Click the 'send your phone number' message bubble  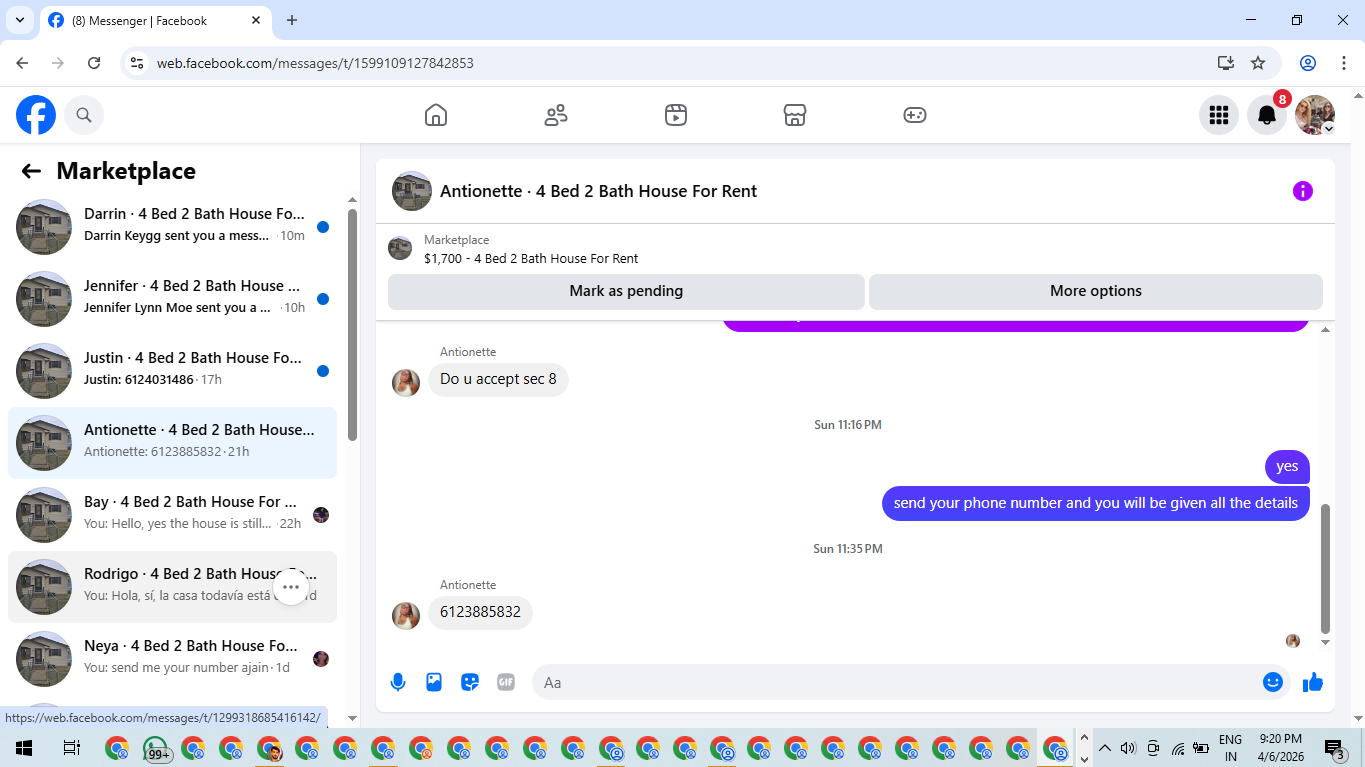(x=1096, y=503)
